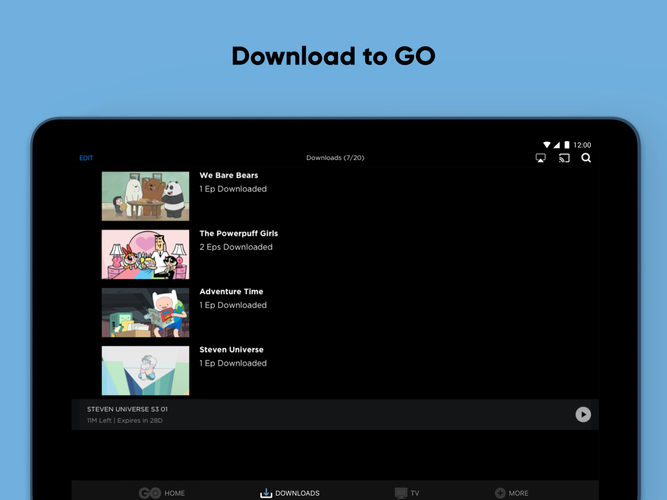Click "1 Ep Downloaded" under Steven Universe
This screenshot has height=500, width=667.
point(233,363)
